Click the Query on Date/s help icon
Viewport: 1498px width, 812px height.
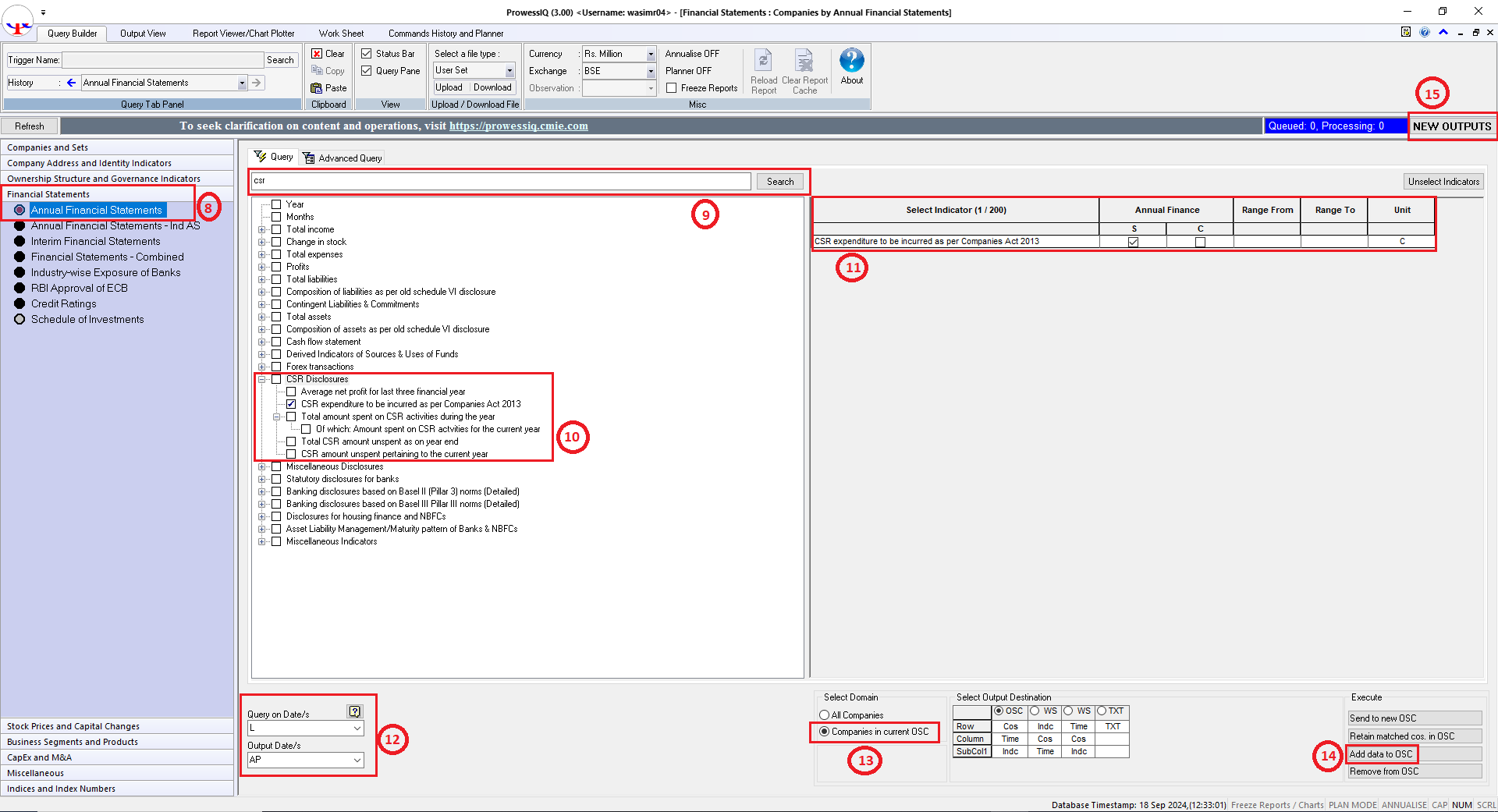(355, 711)
